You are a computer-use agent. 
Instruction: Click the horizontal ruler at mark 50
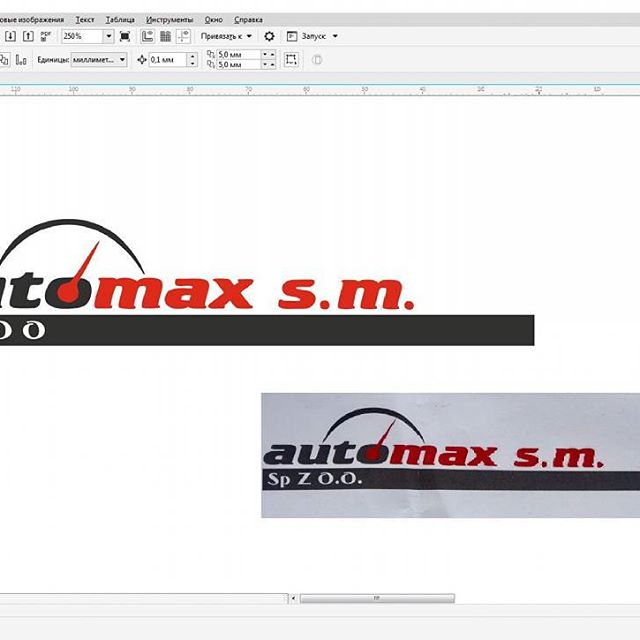tap(364, 90)
